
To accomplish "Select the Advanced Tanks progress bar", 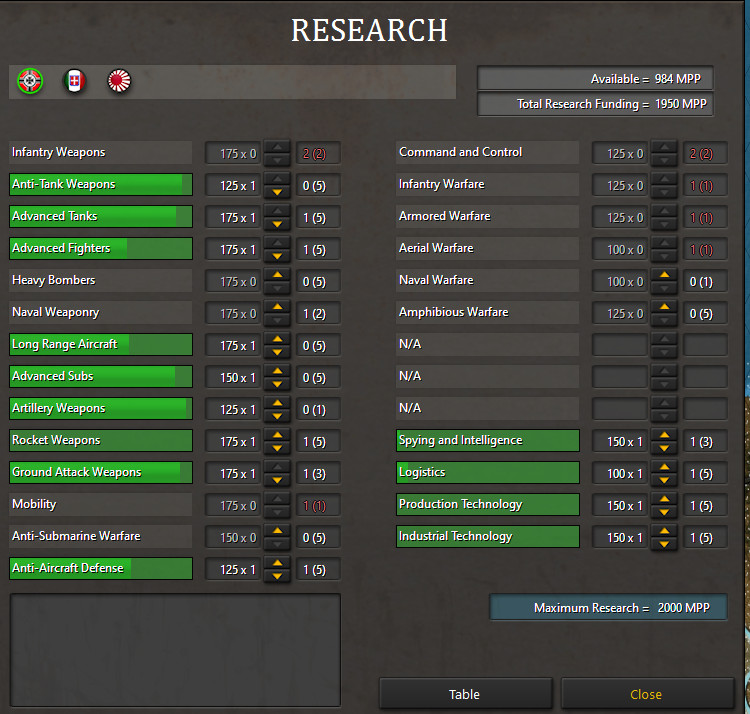I will 101,217.
